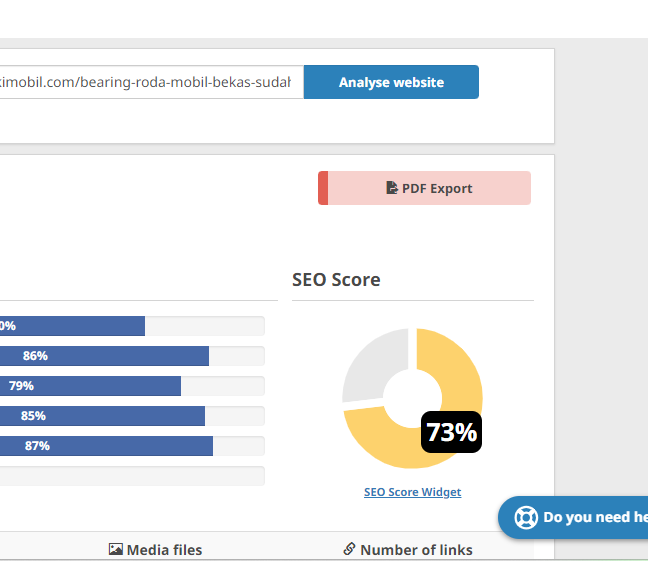Click the 73% score badge
Screen dimensions: 648x561
pos(451,432)
